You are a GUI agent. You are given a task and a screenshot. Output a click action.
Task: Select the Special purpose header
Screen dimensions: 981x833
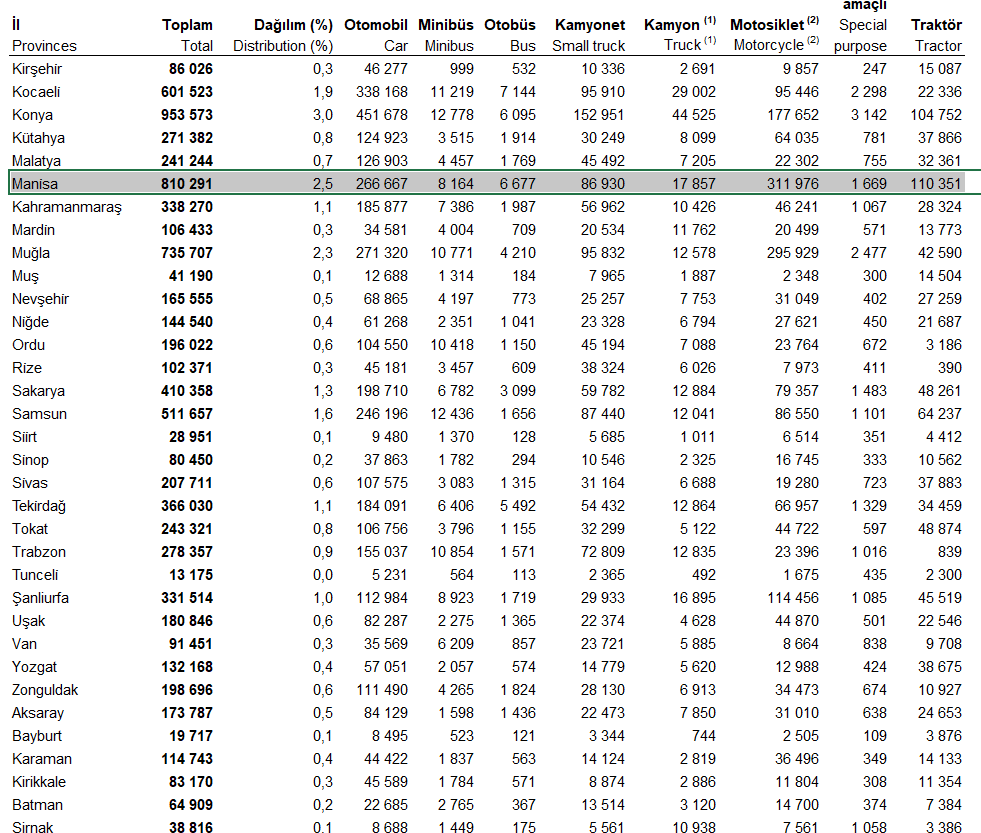860,36
